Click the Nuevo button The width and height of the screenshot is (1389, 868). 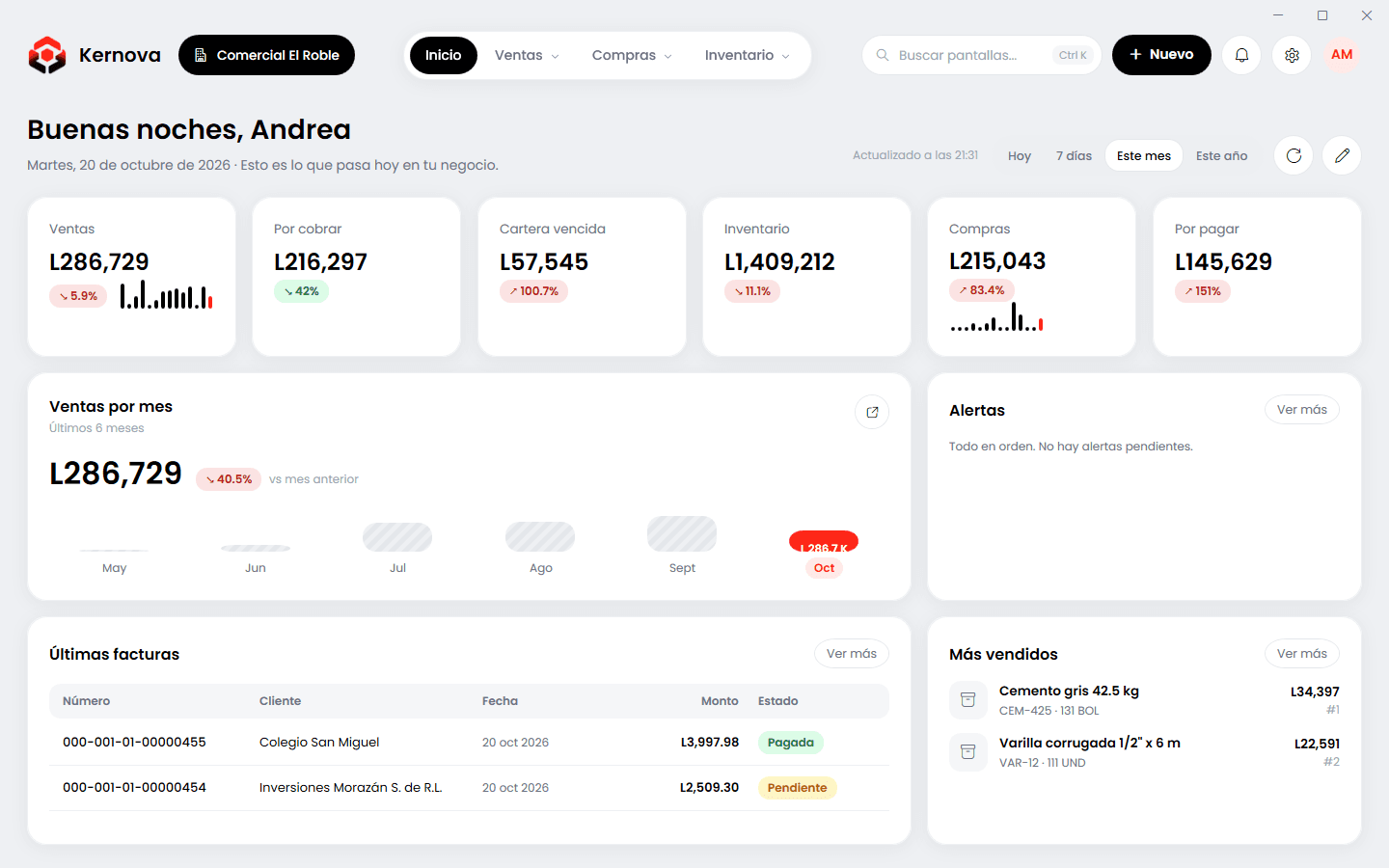[1161, 55]
